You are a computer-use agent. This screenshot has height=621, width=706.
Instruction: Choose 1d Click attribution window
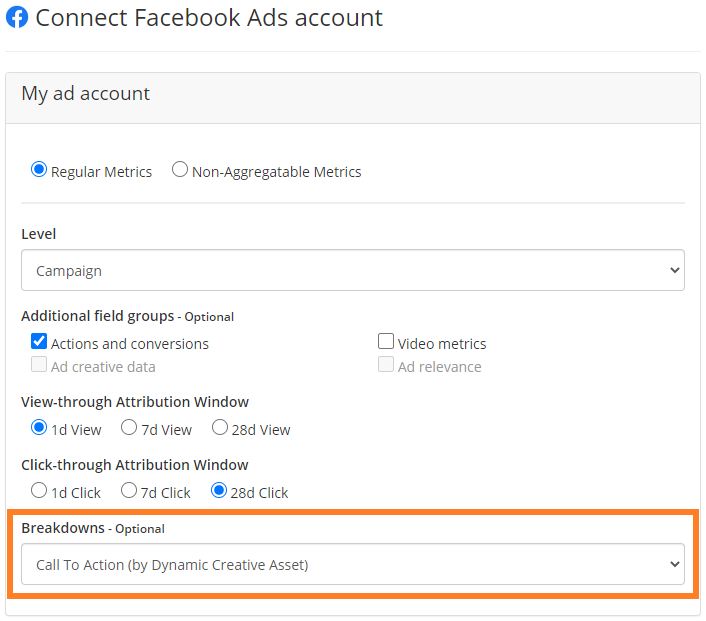[39, 490]
